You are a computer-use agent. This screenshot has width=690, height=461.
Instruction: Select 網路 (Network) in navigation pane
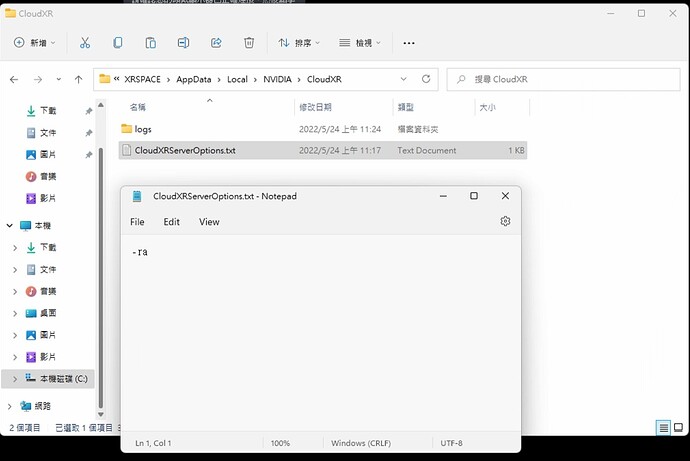(36, 406)
